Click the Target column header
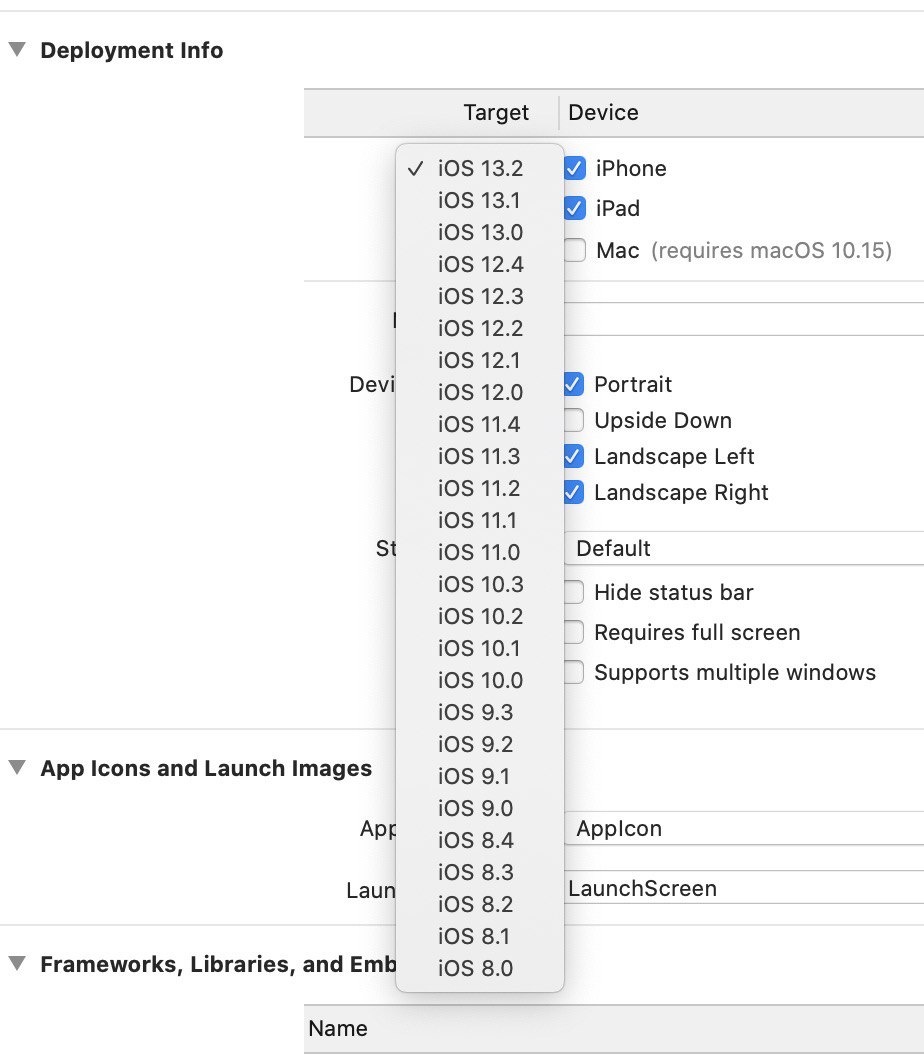Screen dimensions: 924x1056 (431, 112)
